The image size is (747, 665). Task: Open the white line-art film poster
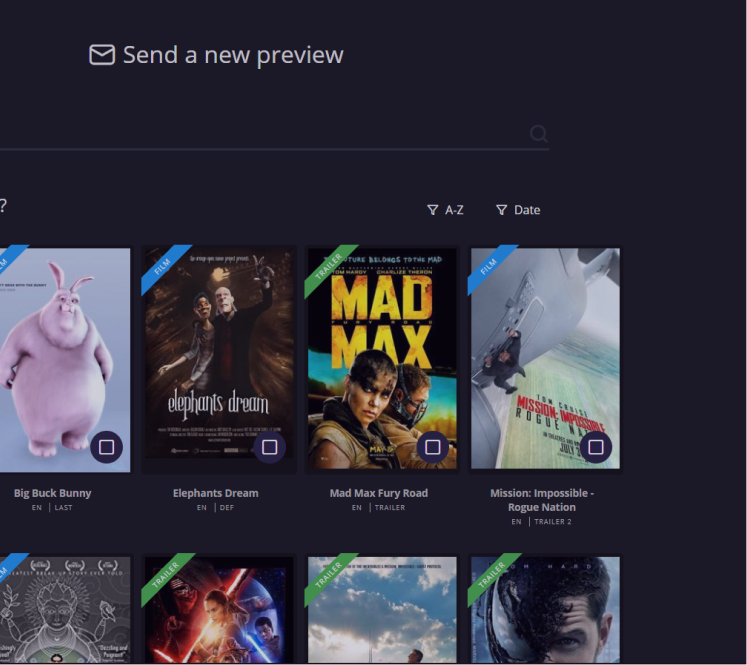65,610
